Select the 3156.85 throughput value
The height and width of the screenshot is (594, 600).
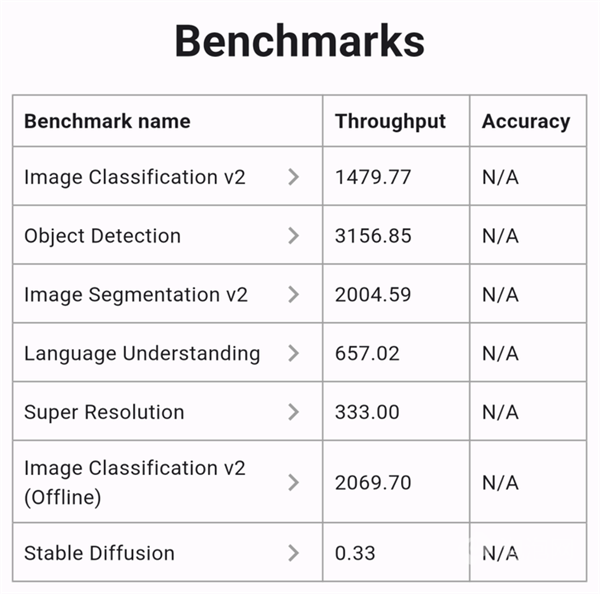(373, 236)
